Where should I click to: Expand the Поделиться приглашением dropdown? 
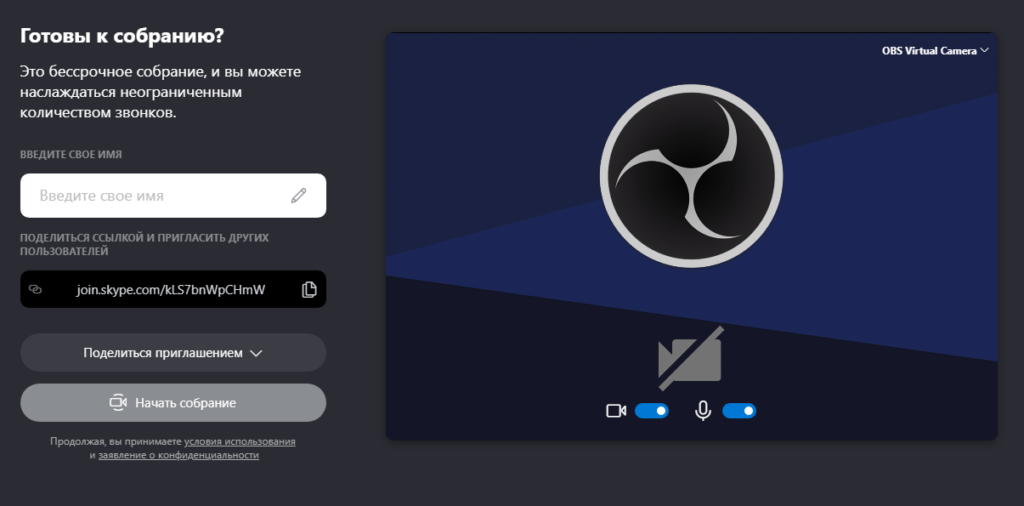click(x=173, y=353)
